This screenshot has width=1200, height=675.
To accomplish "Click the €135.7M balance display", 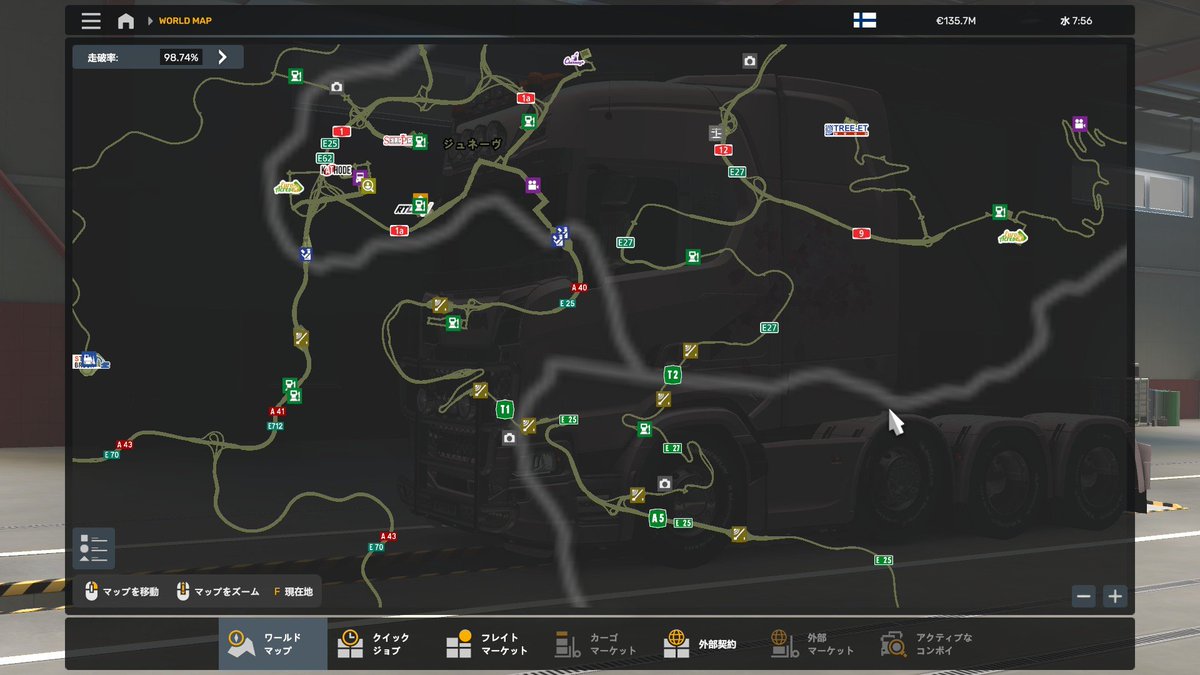I will tap(955, 20).
